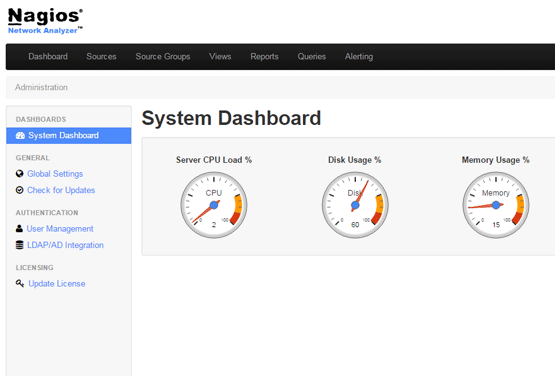555x376 pixels.
Task: Open the Sources navigation item
Action: 101,57
